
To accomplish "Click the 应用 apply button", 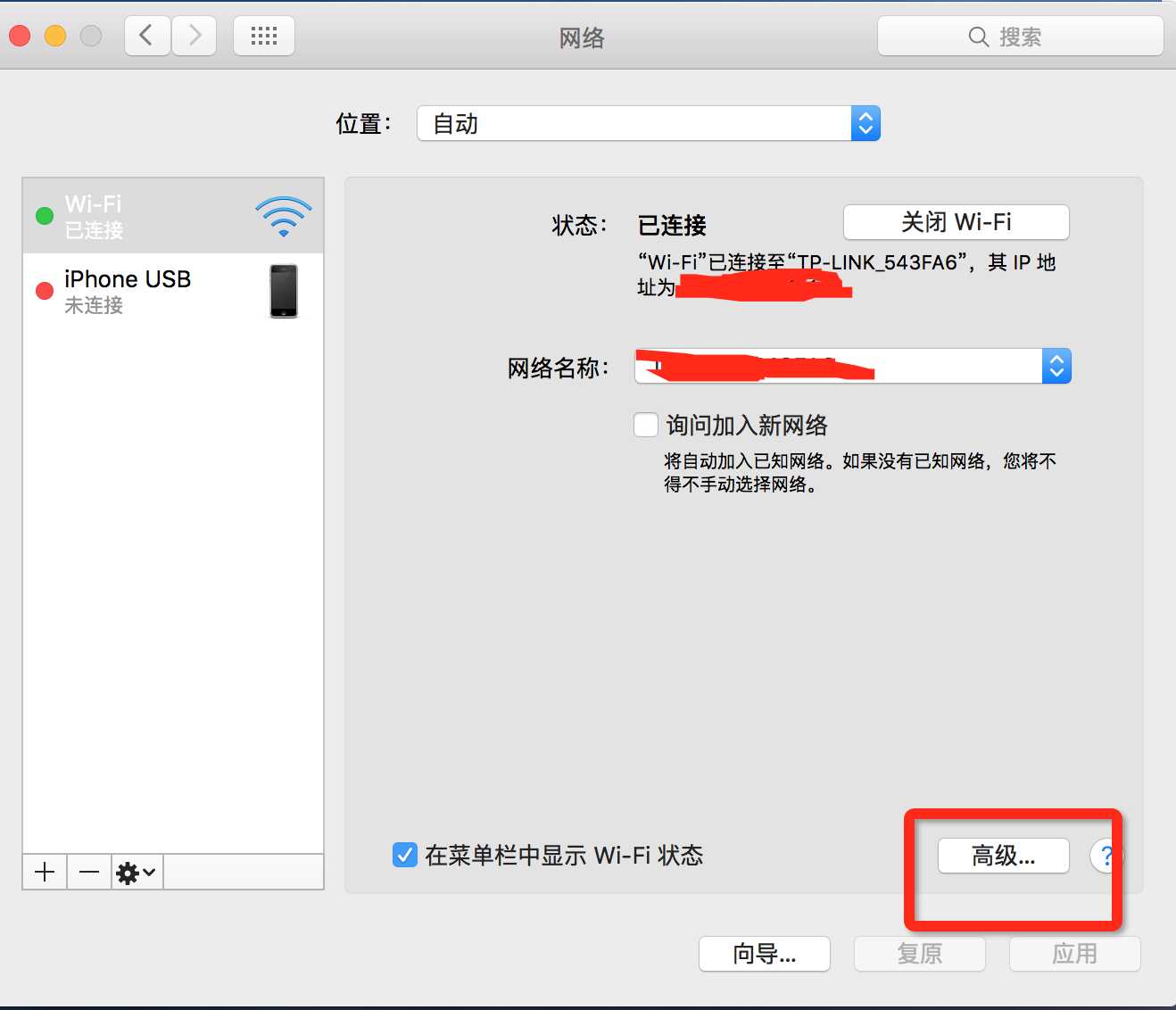I will click(x=1074, y=954).
